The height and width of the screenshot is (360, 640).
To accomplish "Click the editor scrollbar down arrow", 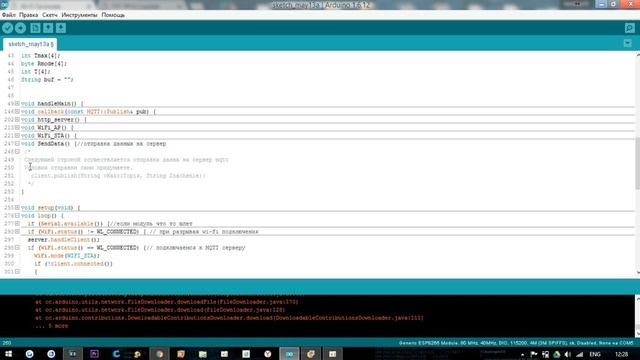I will click(638, 272).
